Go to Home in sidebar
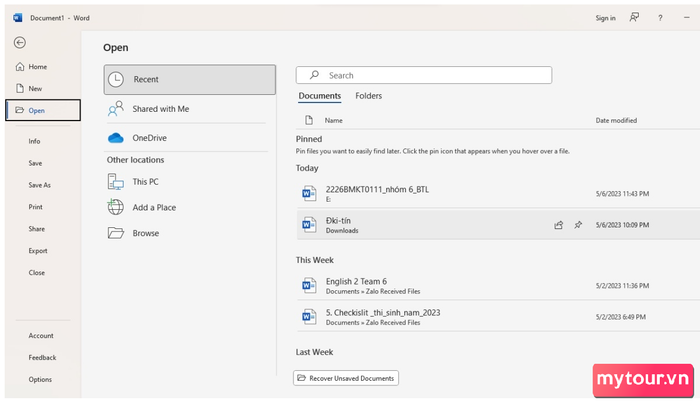Screen dimensions: 700x405 click(38, 67)
